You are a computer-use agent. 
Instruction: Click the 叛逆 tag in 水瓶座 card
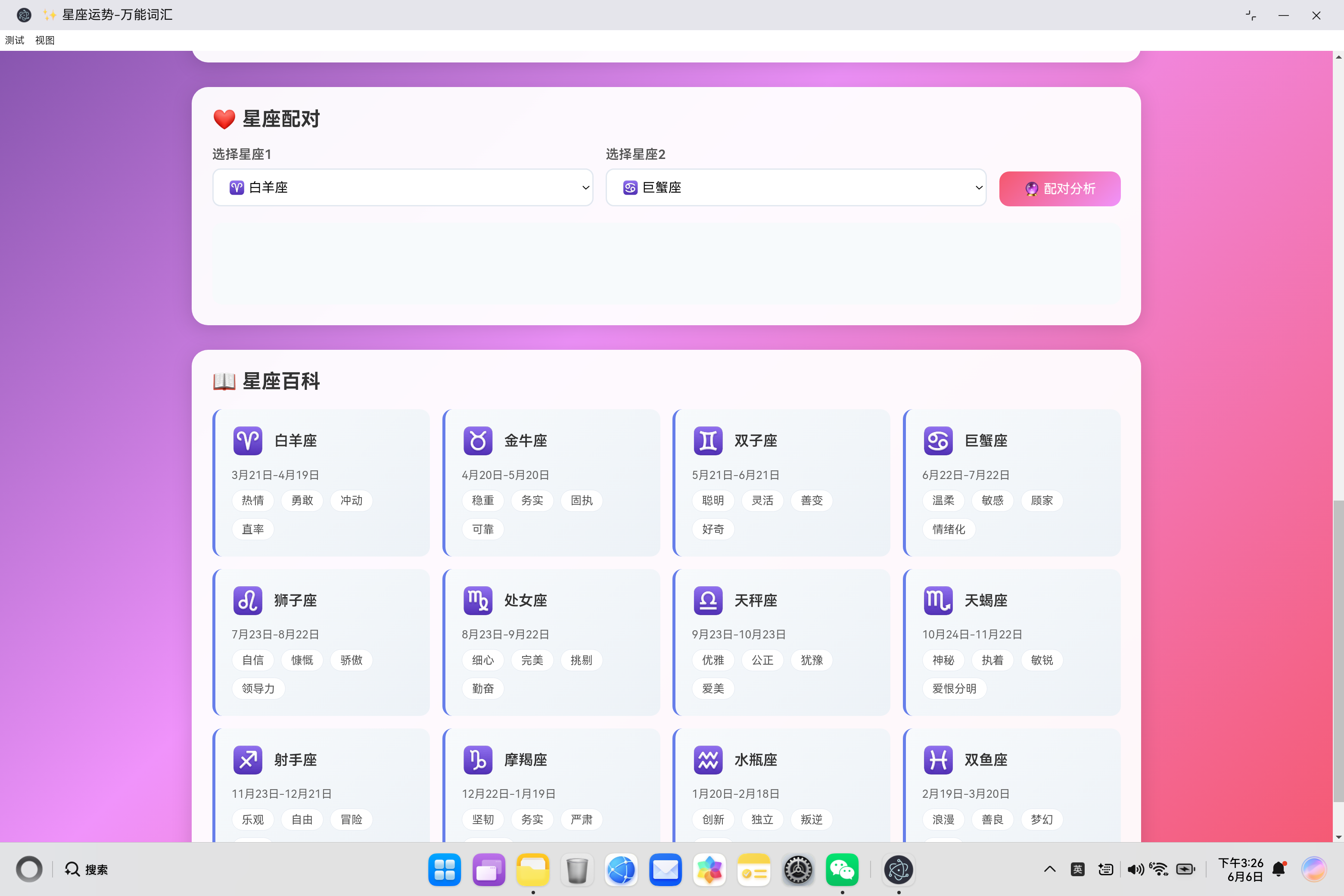coord(812,819)
